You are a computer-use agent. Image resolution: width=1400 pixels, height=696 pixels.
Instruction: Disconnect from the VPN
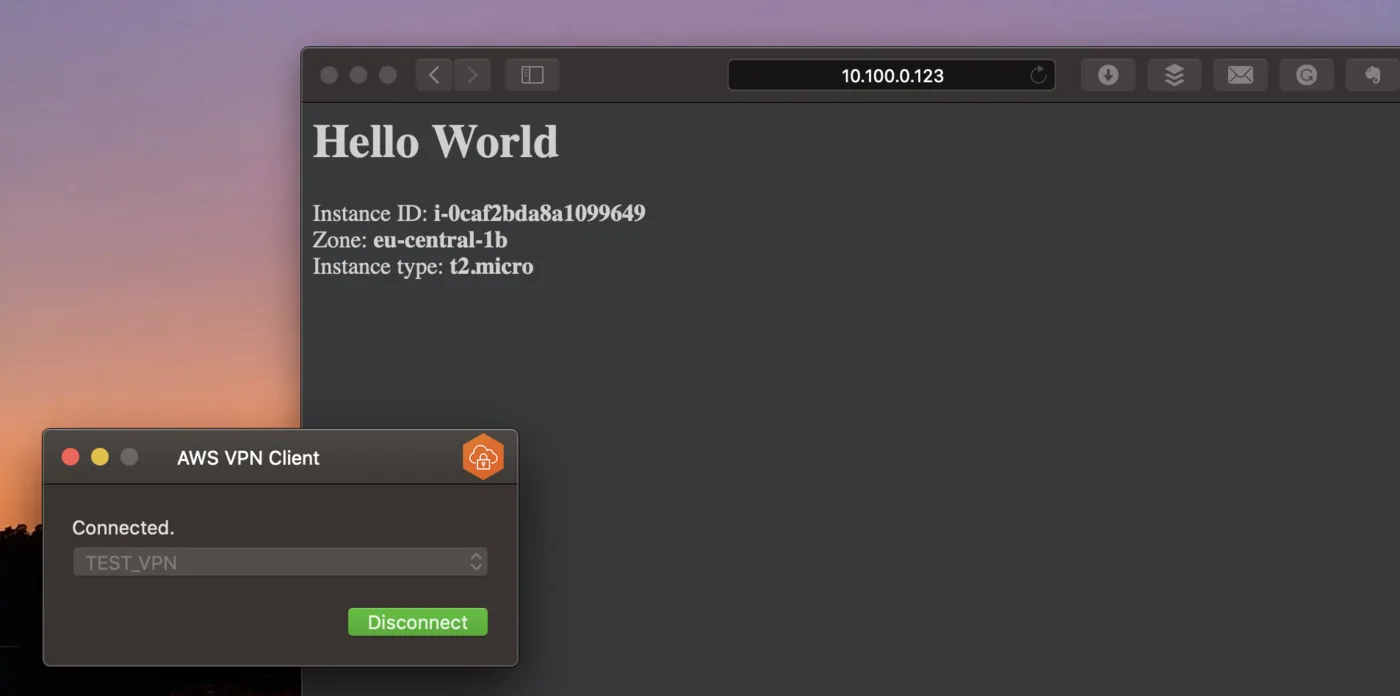(x=418, y=622)
